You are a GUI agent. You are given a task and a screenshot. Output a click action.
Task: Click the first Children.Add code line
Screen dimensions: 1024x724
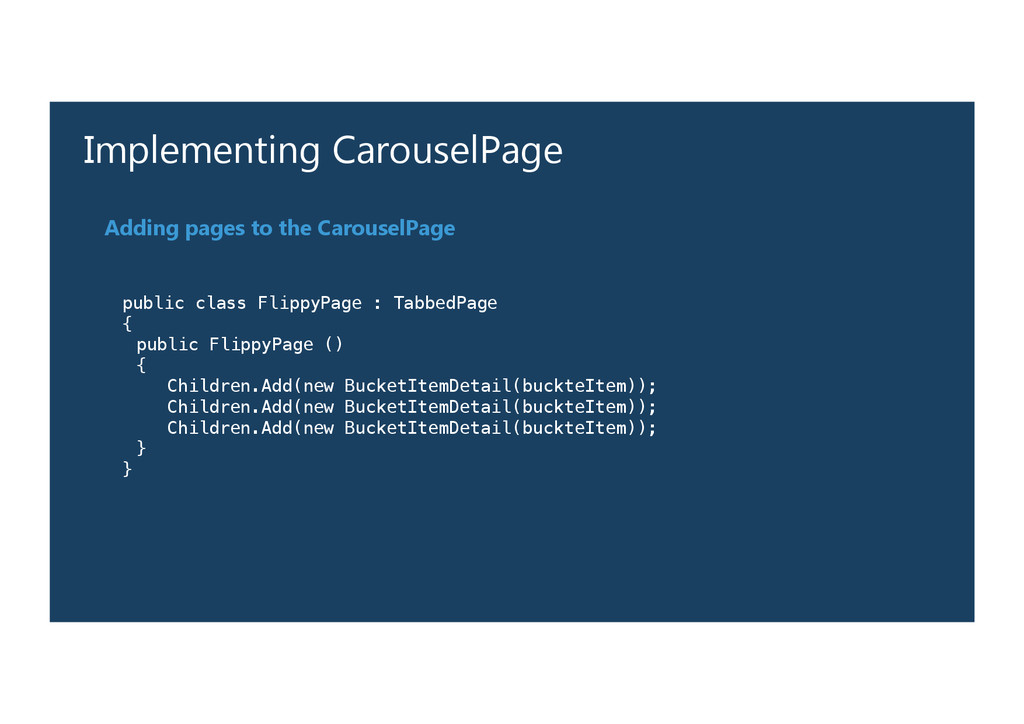(x=411, y=386)
